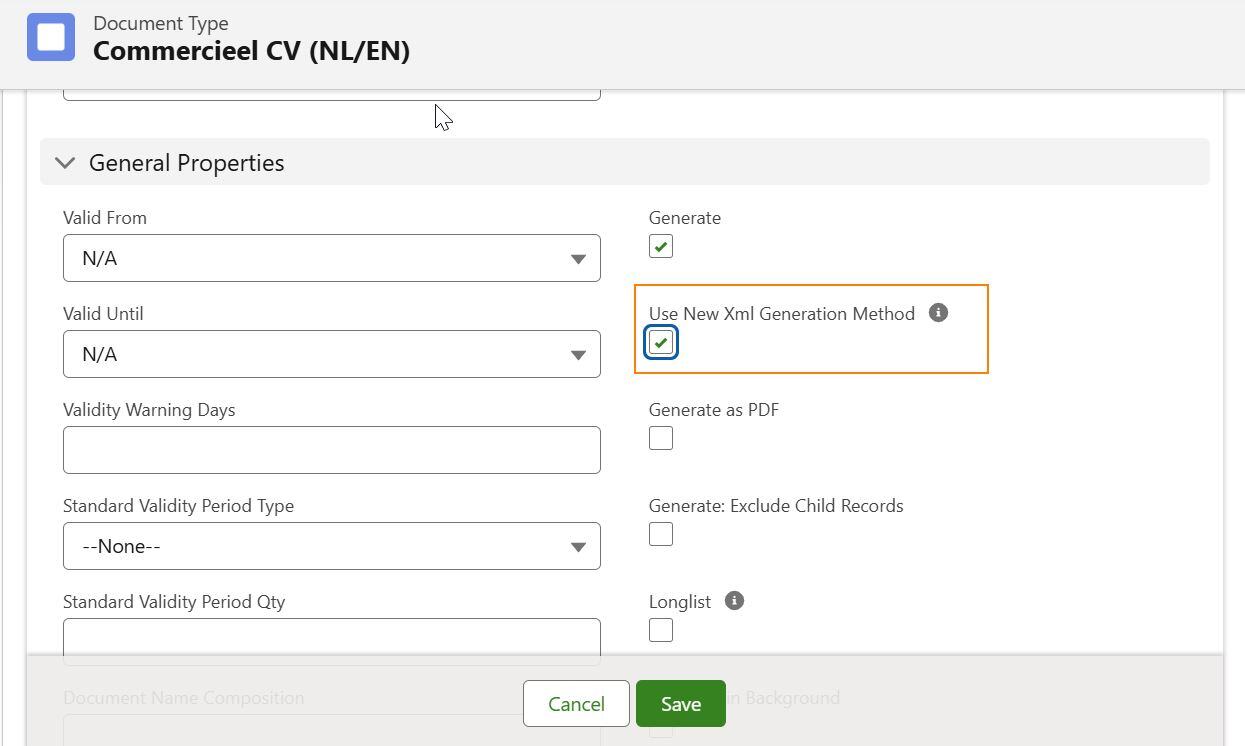Check the Longlist checkbox
Image resolution: width=1245 pixels, height=746 pixels.
[661, 630]
